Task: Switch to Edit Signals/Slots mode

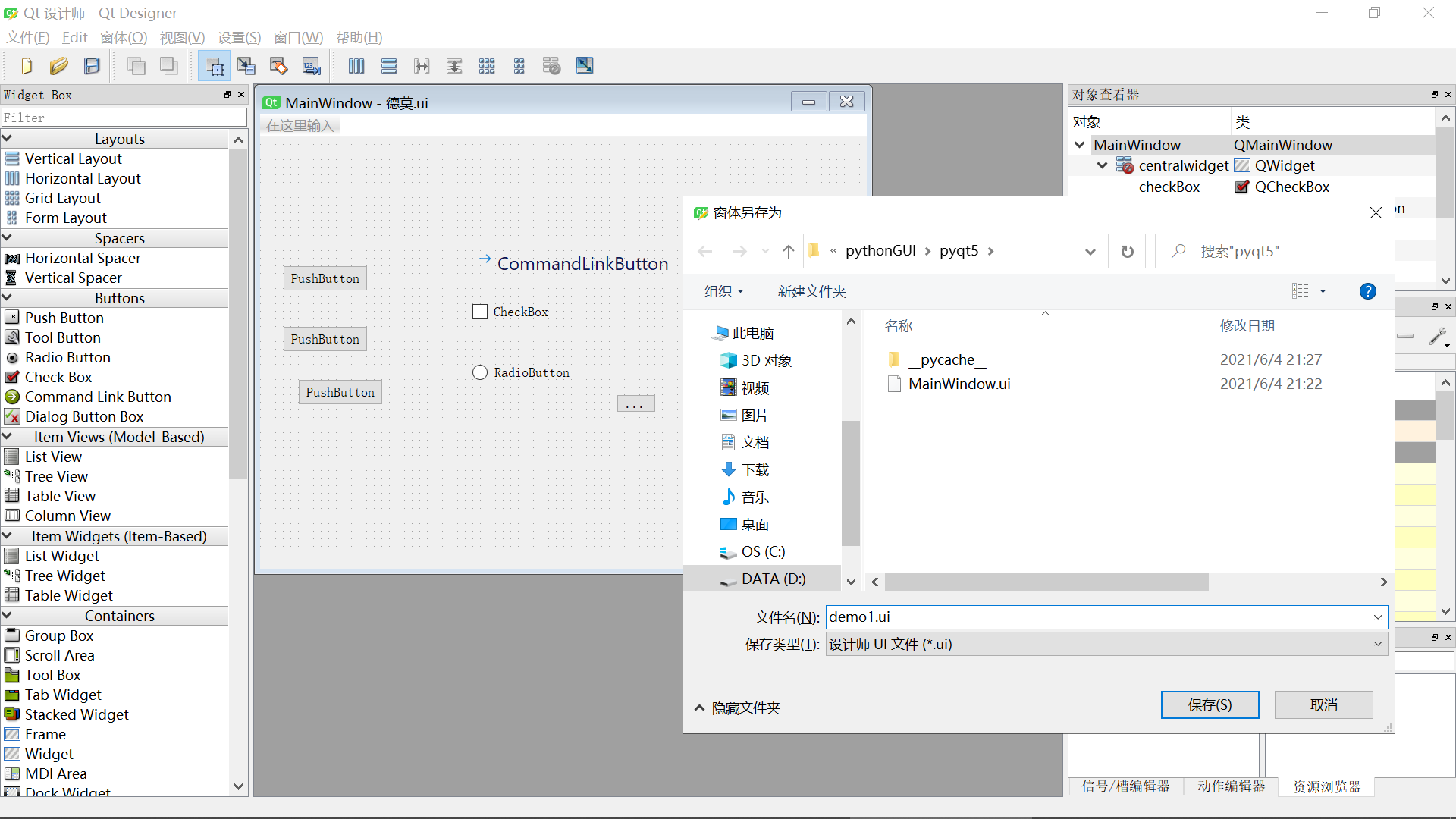Action: (x=246, y=66)
